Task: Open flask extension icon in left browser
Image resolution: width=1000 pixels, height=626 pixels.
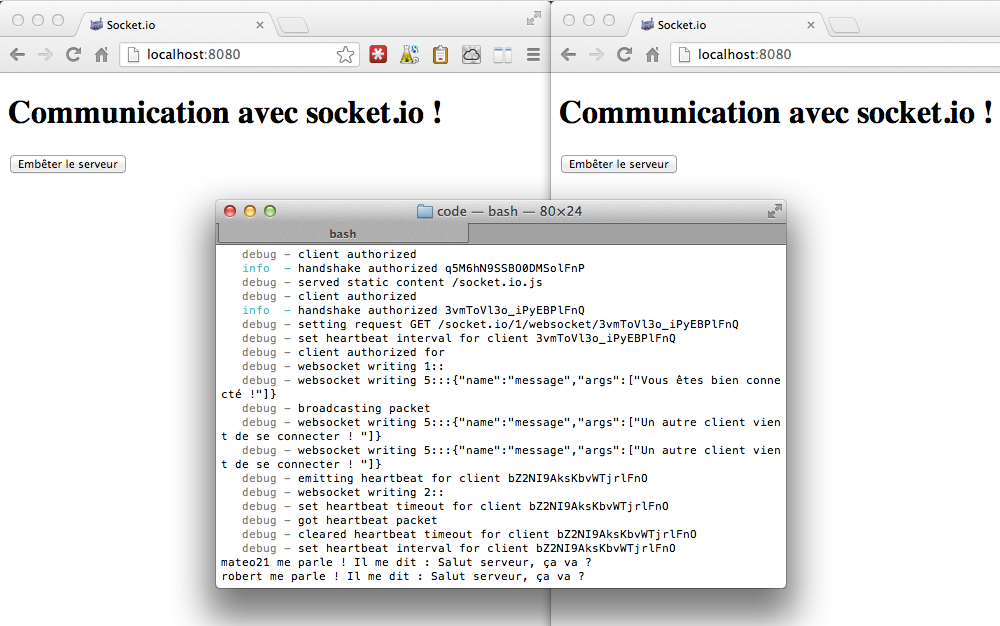Action: [x=409, y=55]
